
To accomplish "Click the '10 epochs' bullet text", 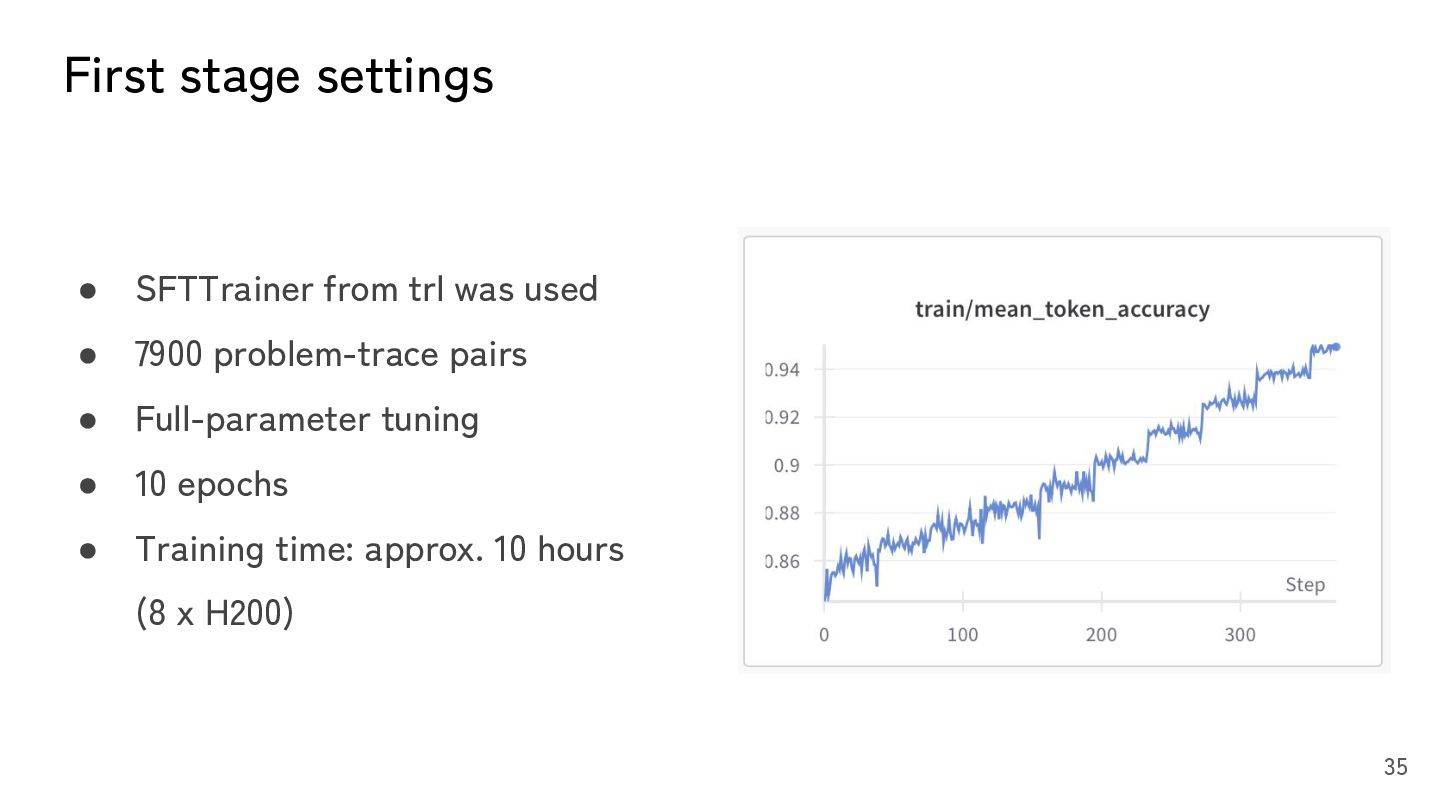I will [x=212, y=485].
